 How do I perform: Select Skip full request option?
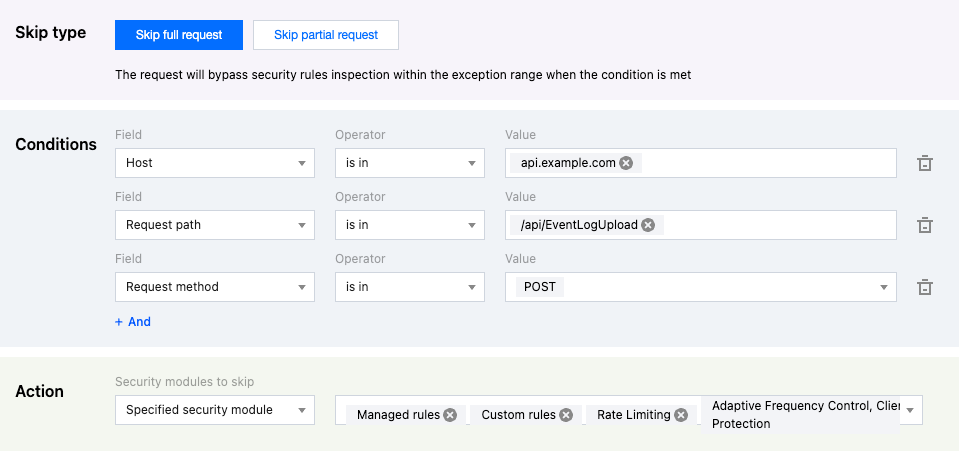coord(179,35)
